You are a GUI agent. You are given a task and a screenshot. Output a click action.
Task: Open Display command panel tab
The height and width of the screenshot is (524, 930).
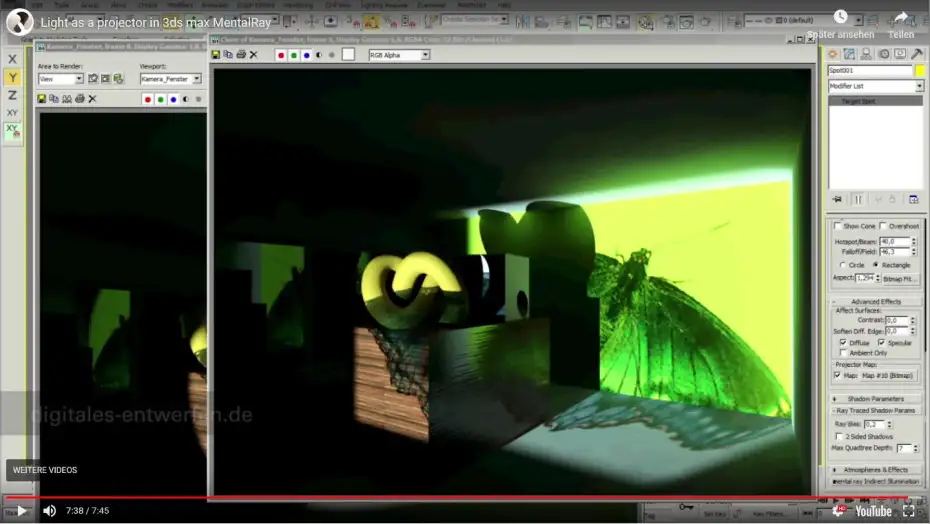pyautogui.click(x=900, y=54)
